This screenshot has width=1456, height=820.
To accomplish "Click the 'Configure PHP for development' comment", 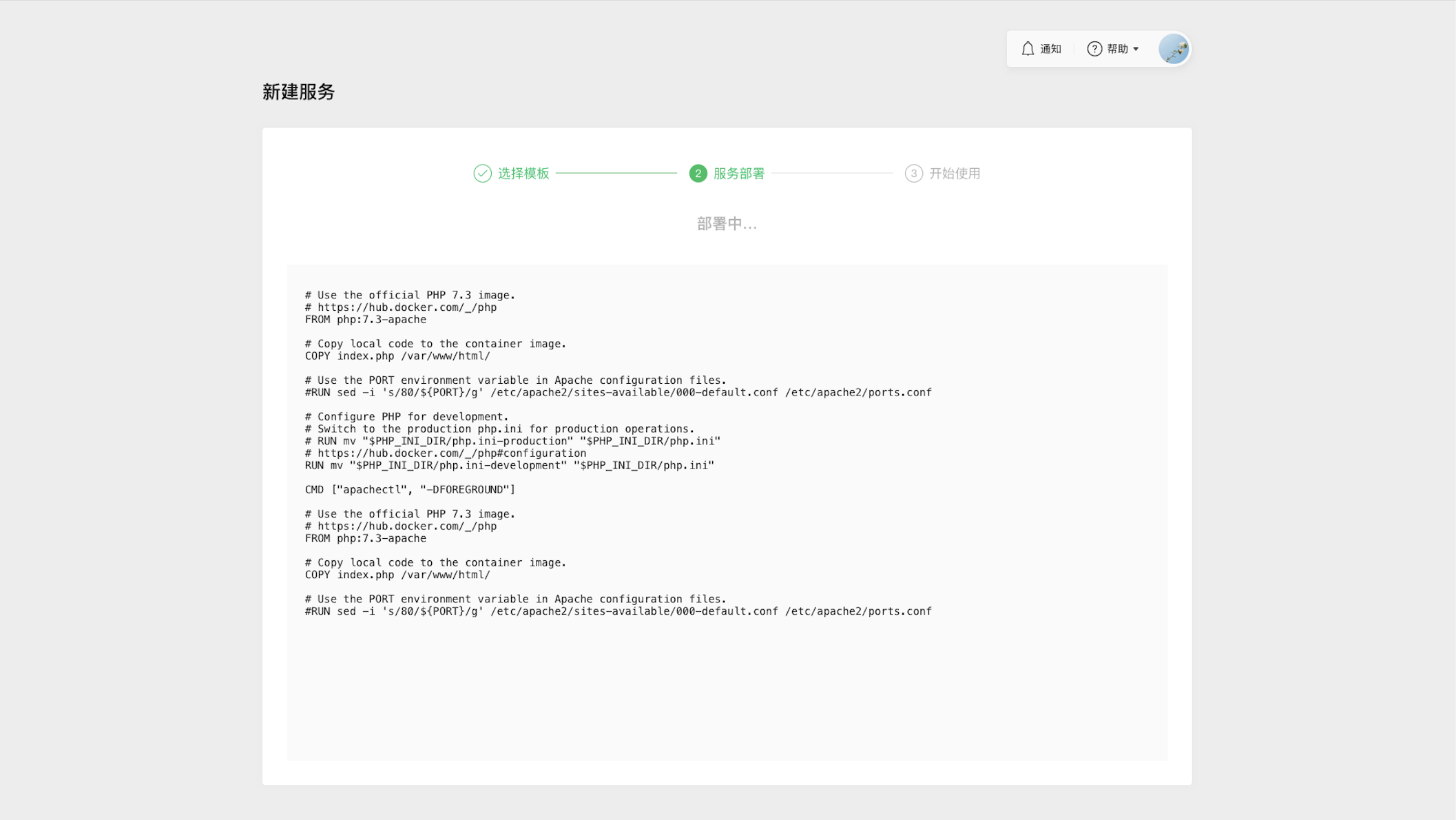I will click(x=406, y=417).
